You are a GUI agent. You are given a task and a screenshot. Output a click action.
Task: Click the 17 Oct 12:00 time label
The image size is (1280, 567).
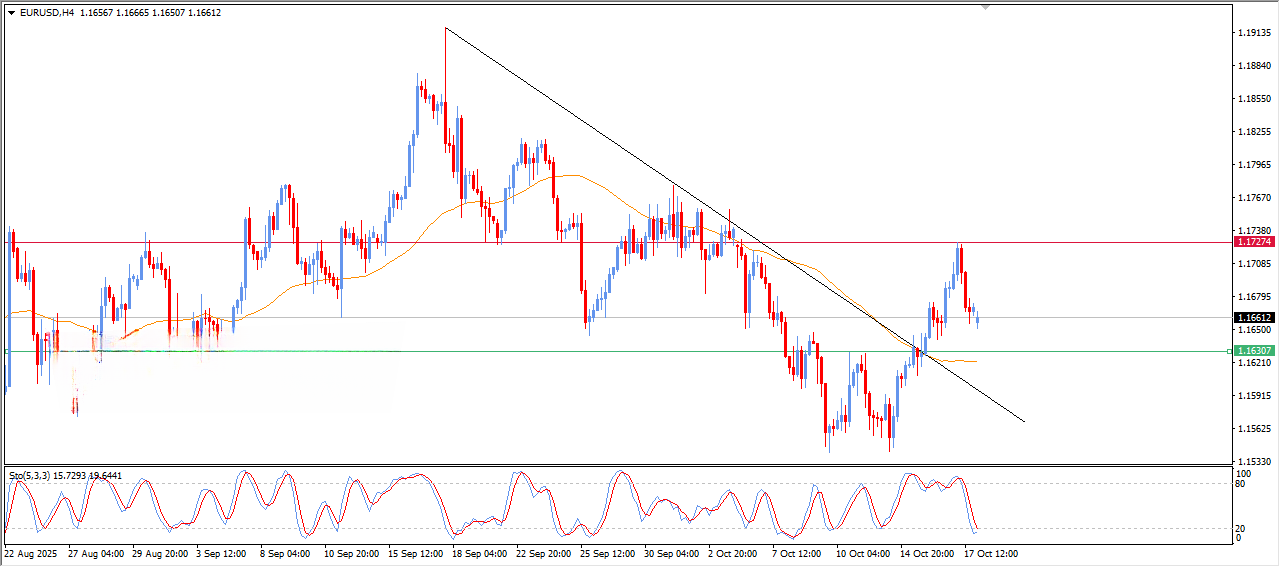990,553
